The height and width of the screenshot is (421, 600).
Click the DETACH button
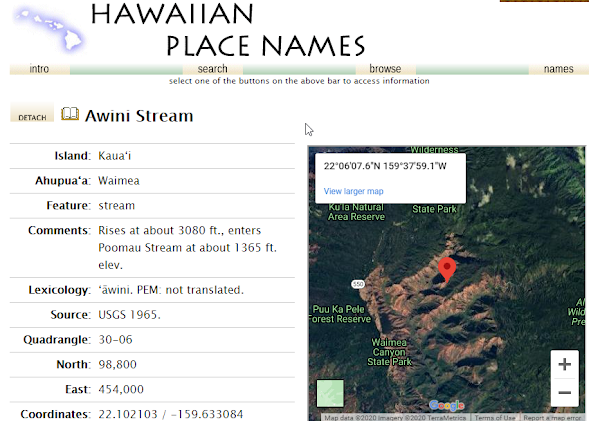point(32,113)
